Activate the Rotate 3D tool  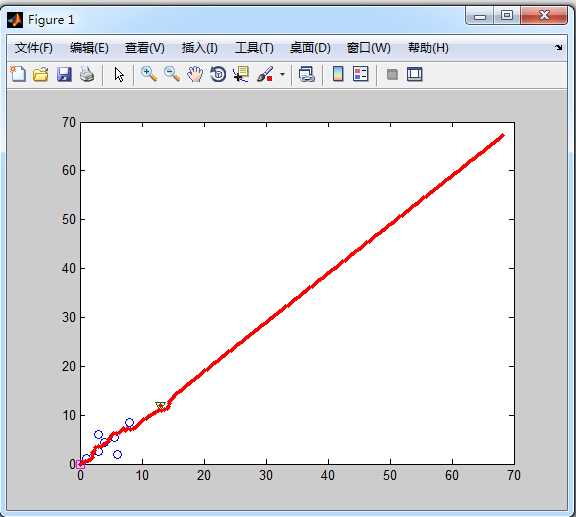218,74
